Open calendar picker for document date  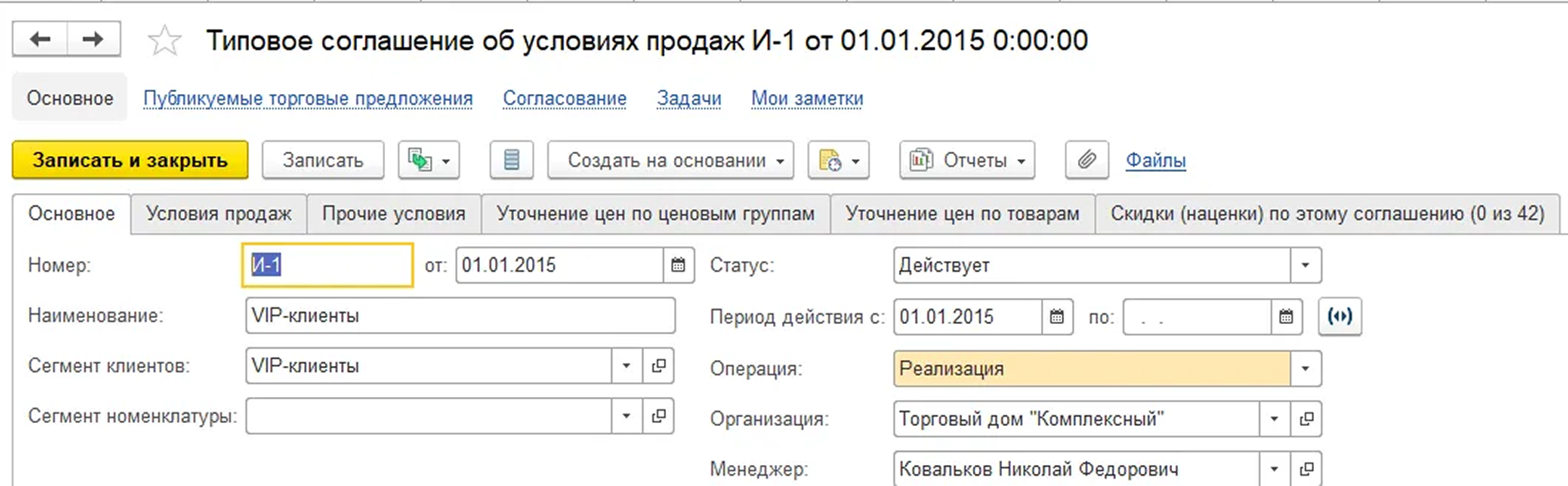[x=678, y=265]
